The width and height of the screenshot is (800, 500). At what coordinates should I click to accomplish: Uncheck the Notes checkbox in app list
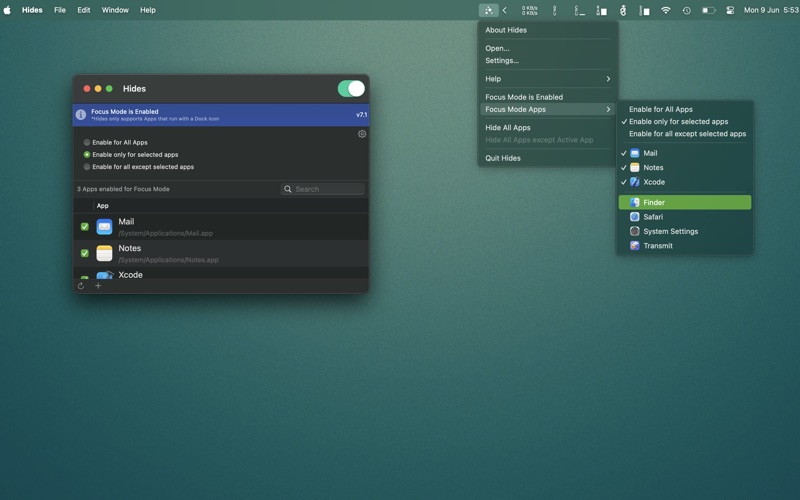click(85, 253)
